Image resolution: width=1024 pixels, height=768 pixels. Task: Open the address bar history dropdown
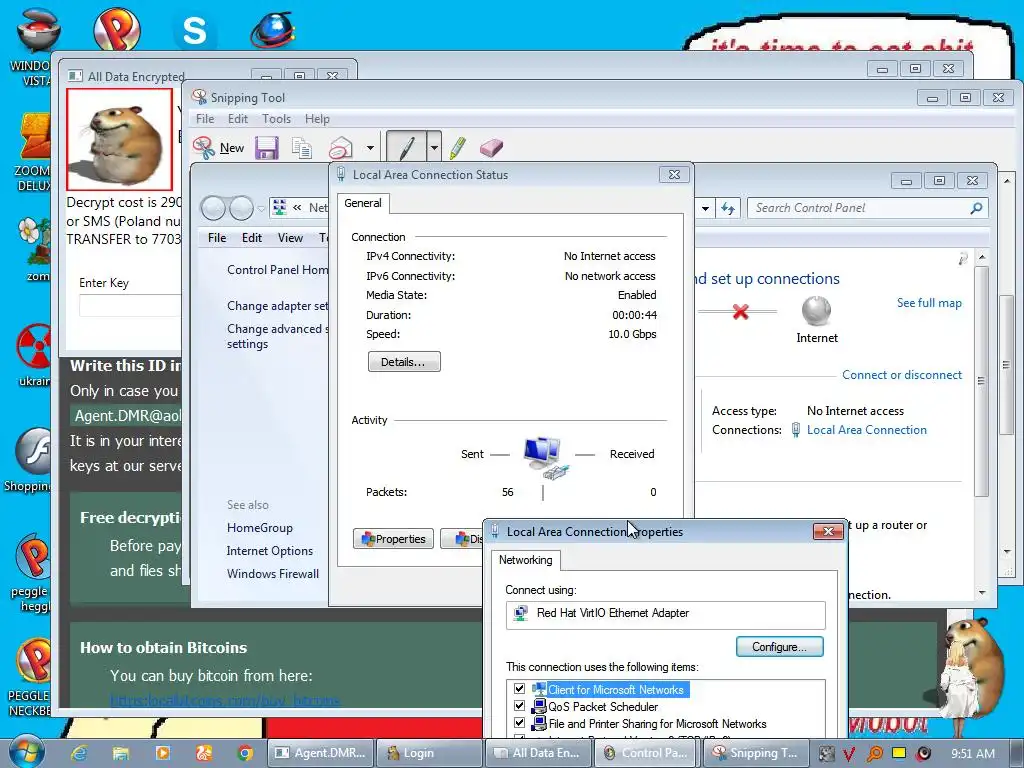pos(705,208)
